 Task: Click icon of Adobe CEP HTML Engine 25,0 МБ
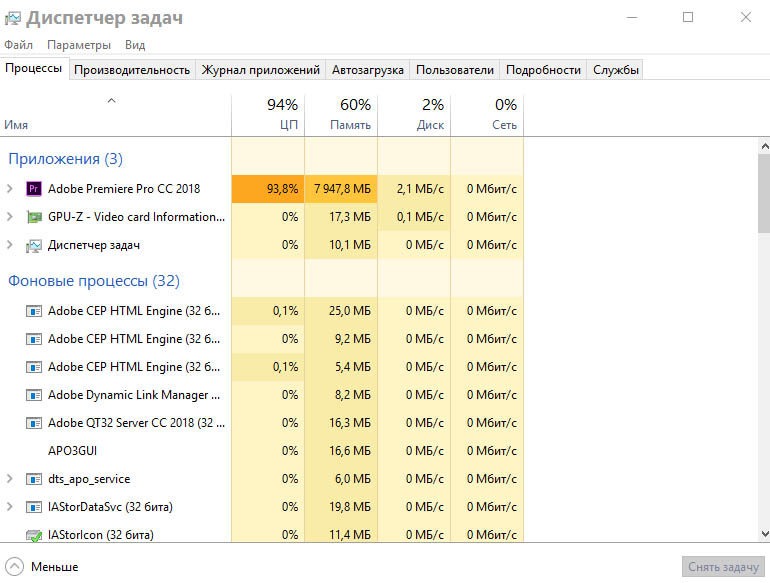pos(33,311)
